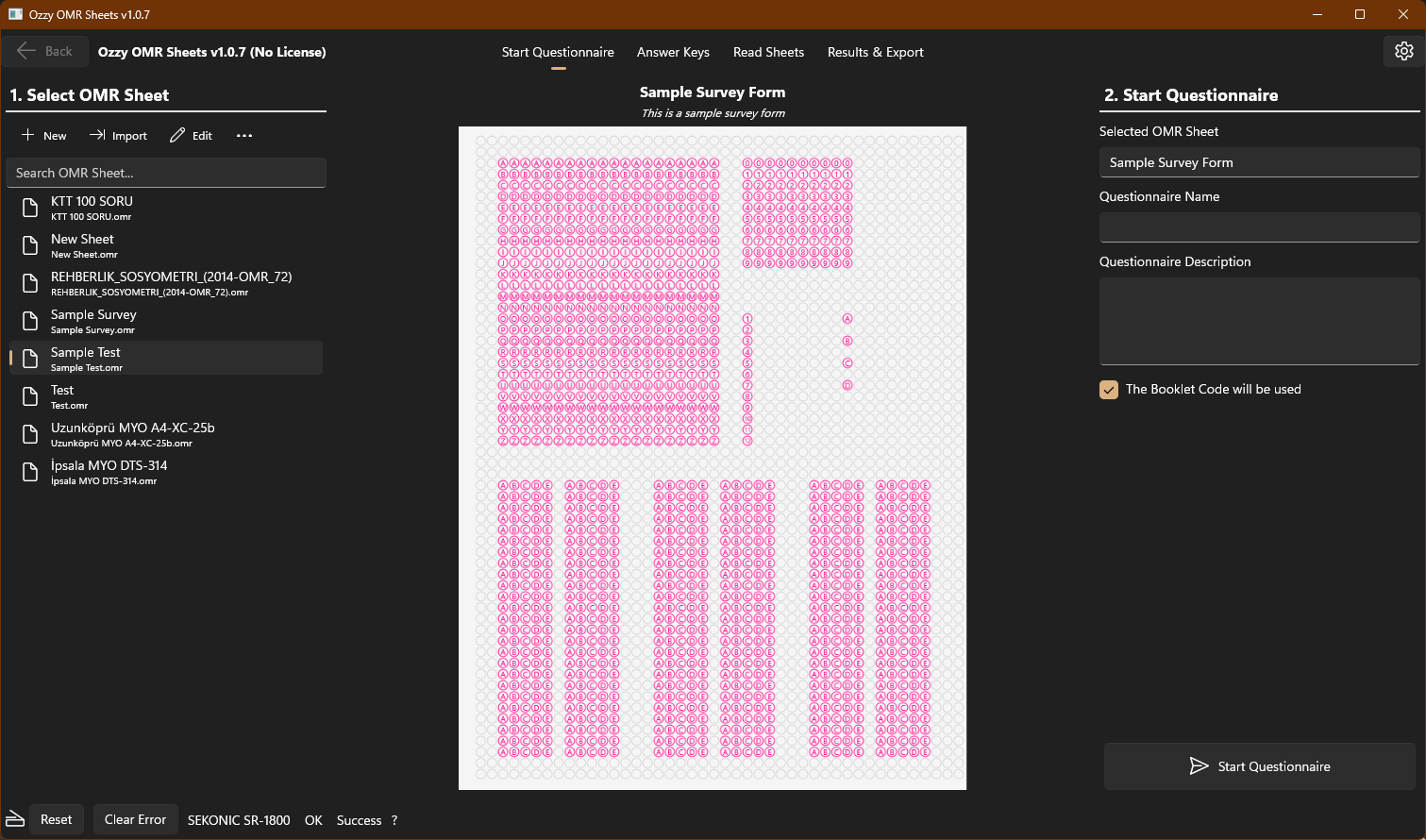Click the Search OMR Sheet field

(x=166, y=173)
